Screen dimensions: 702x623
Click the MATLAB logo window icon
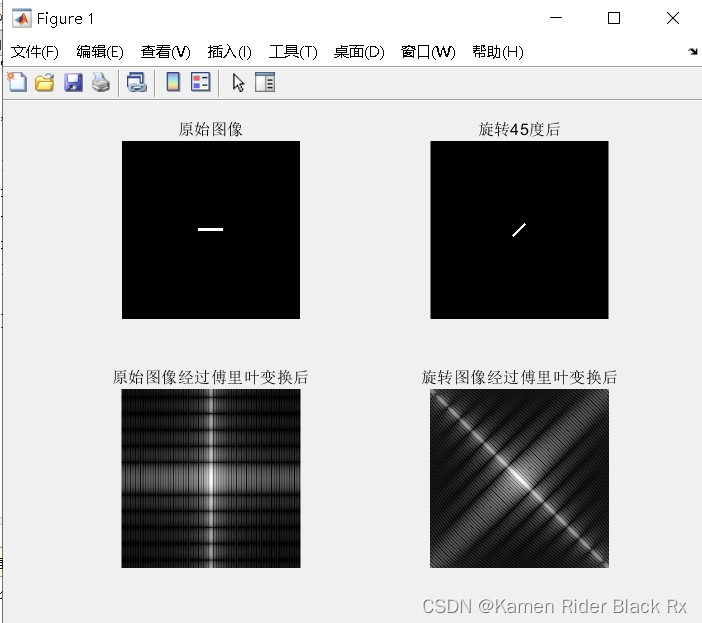pyautogui.click(x=21, y=19)
